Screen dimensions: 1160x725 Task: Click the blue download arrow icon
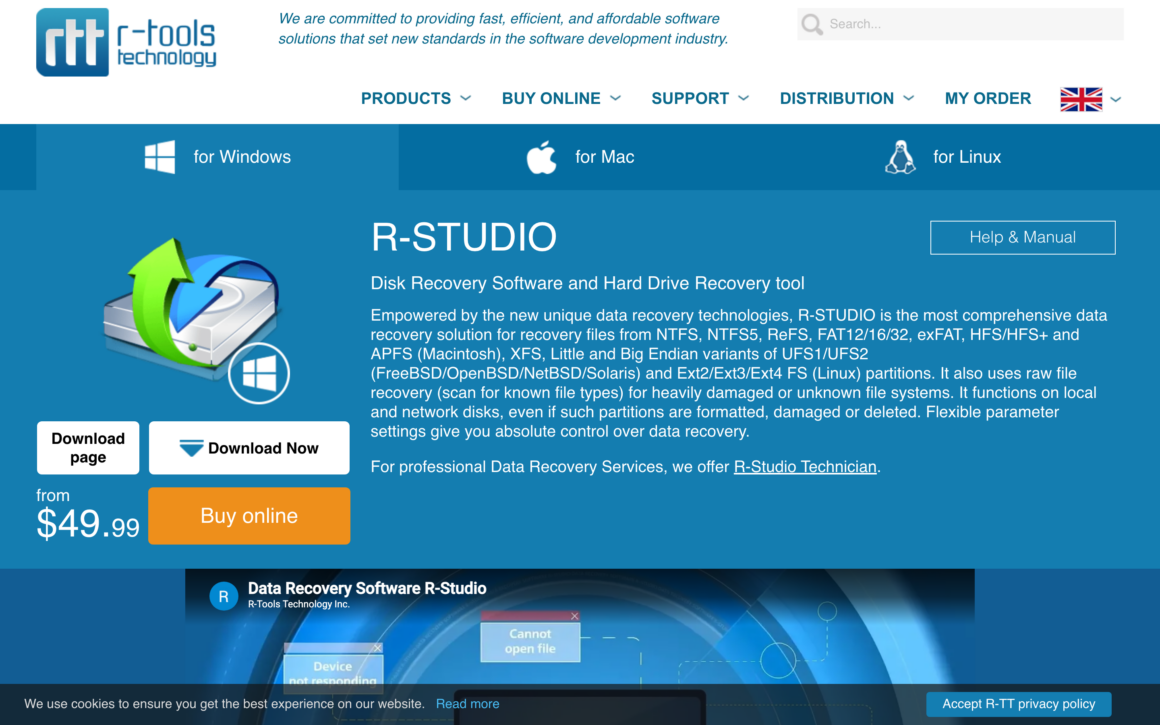[x=191, y=448]
